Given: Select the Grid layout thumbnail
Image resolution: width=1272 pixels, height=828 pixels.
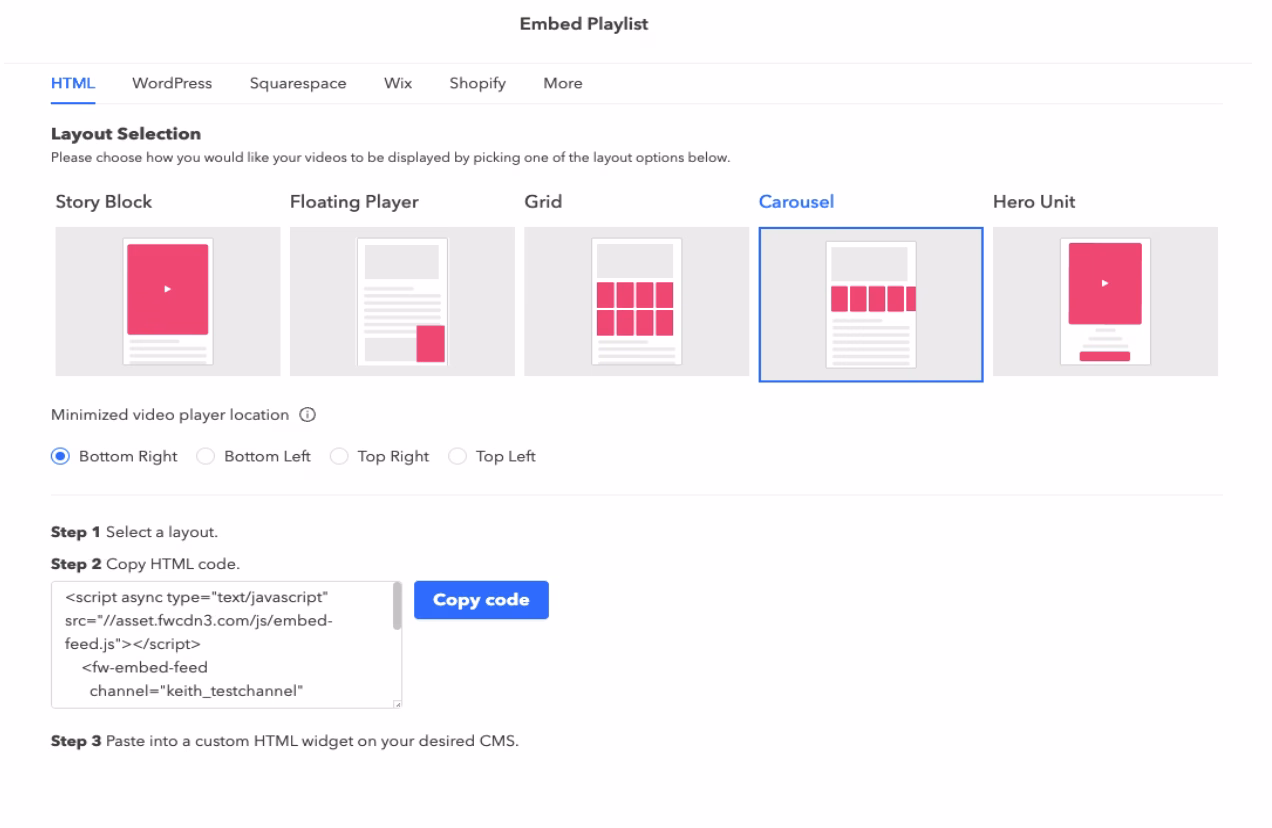Looking at the screenshot, I should pyautogui.click(x=636, y=301).
